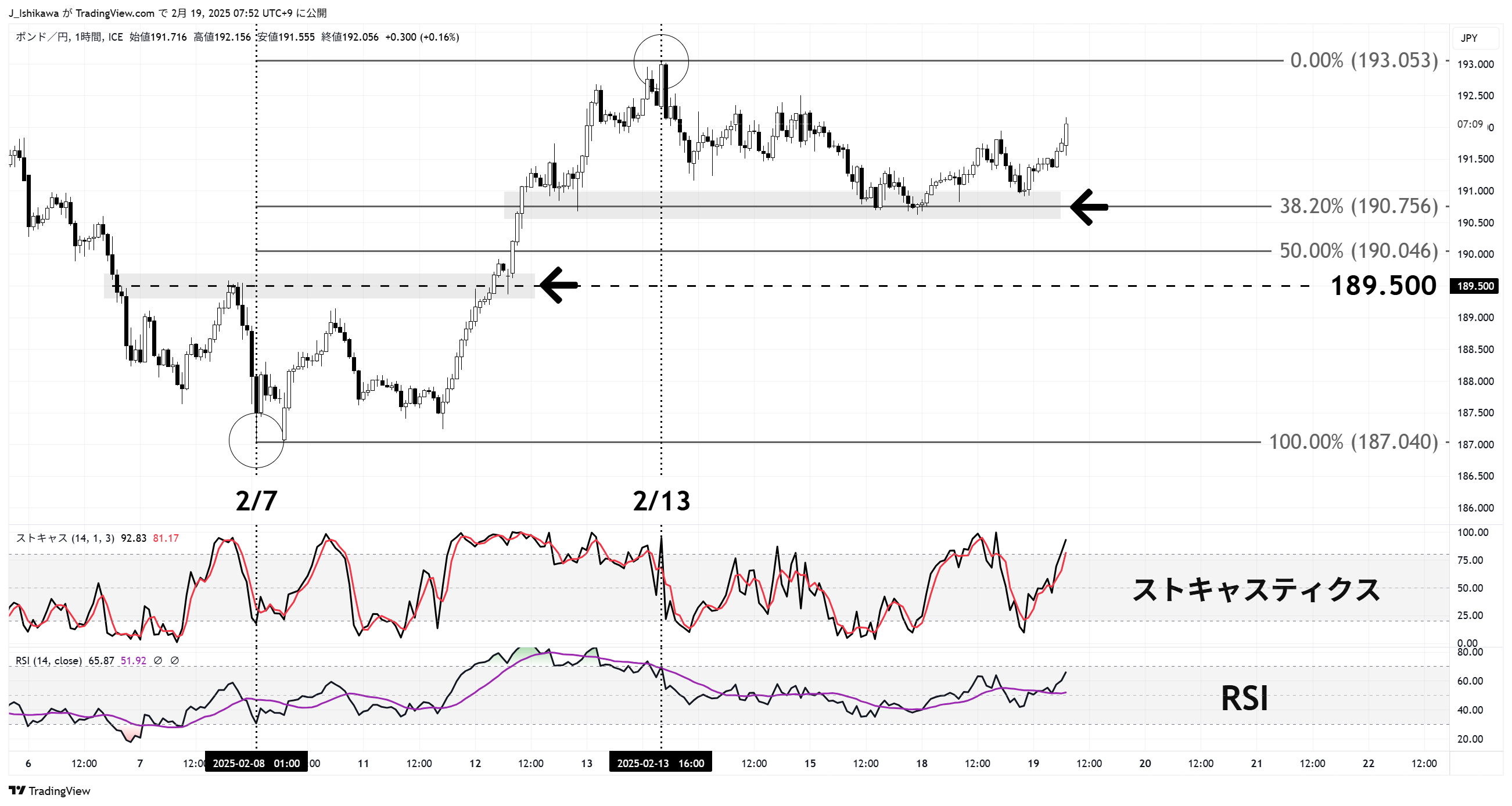Click date 6 on the time axis

(x=28, y=763)
